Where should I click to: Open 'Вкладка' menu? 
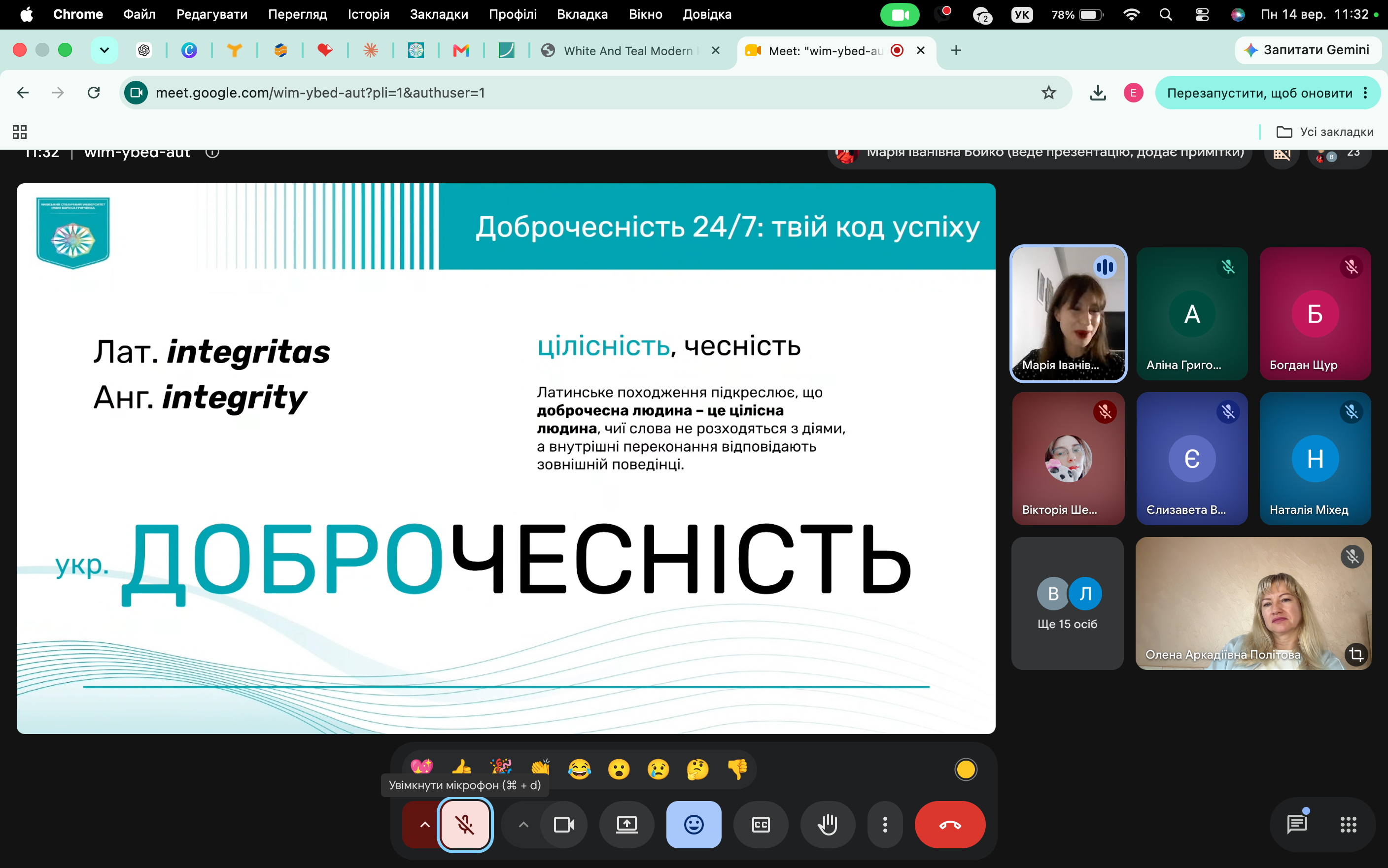[582, 14]
